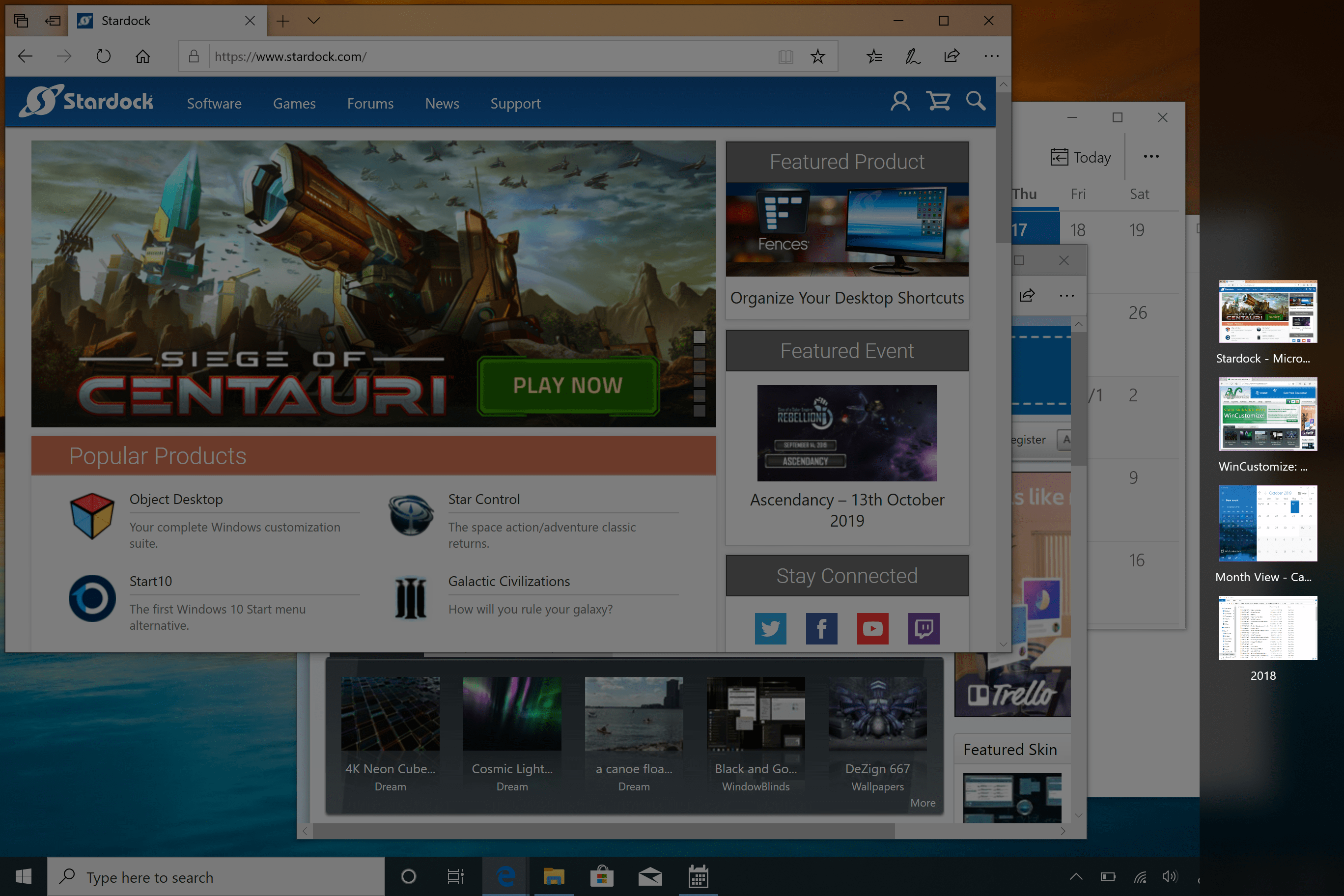This screenshot has width=1344, height=896.
Task: Open Stardock Twitter icon
Action: tap(770, 629)
